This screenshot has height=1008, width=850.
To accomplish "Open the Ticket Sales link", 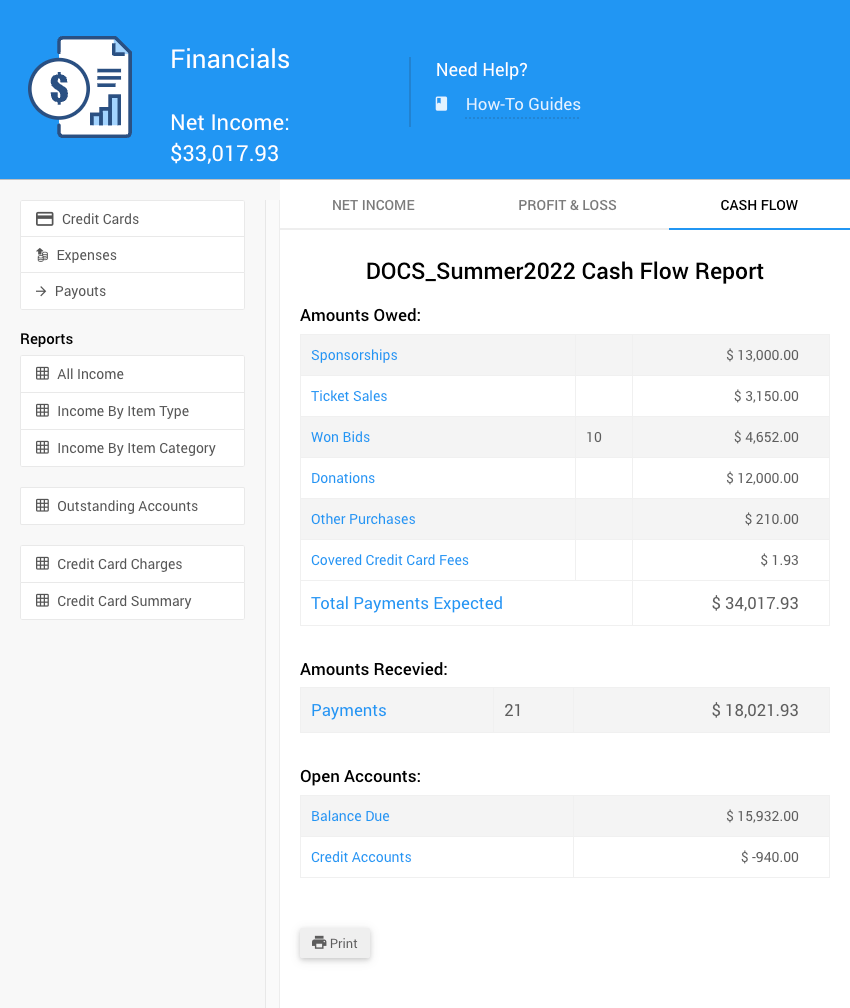I will pos(349,396).
